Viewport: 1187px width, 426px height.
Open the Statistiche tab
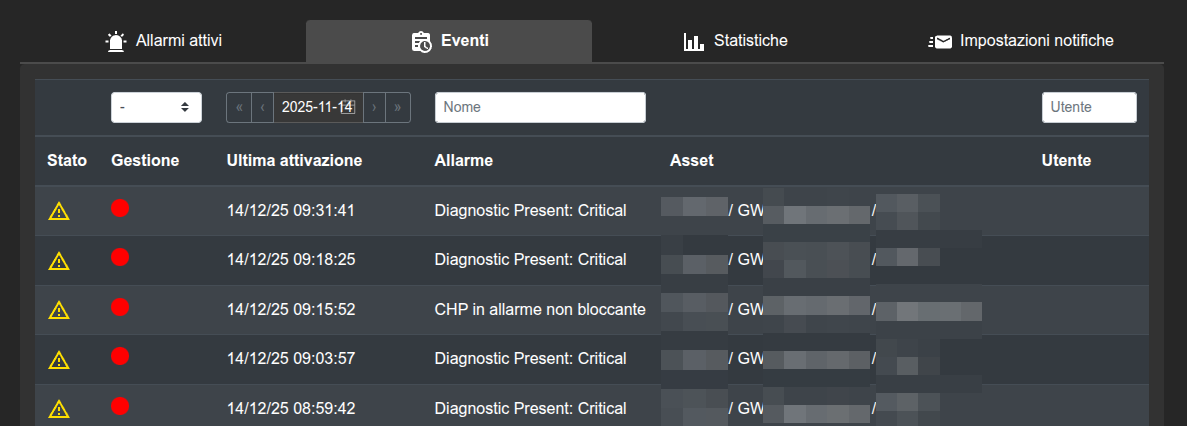click(736, 41)
